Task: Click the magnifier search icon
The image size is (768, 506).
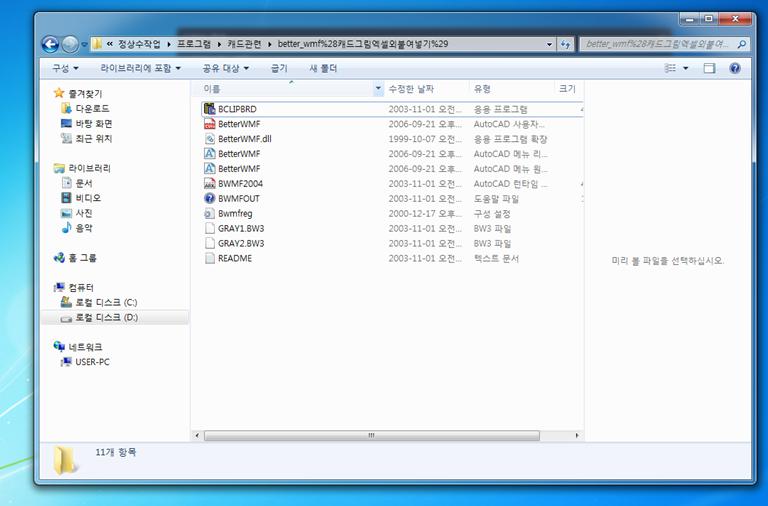Action: (742, 44)
